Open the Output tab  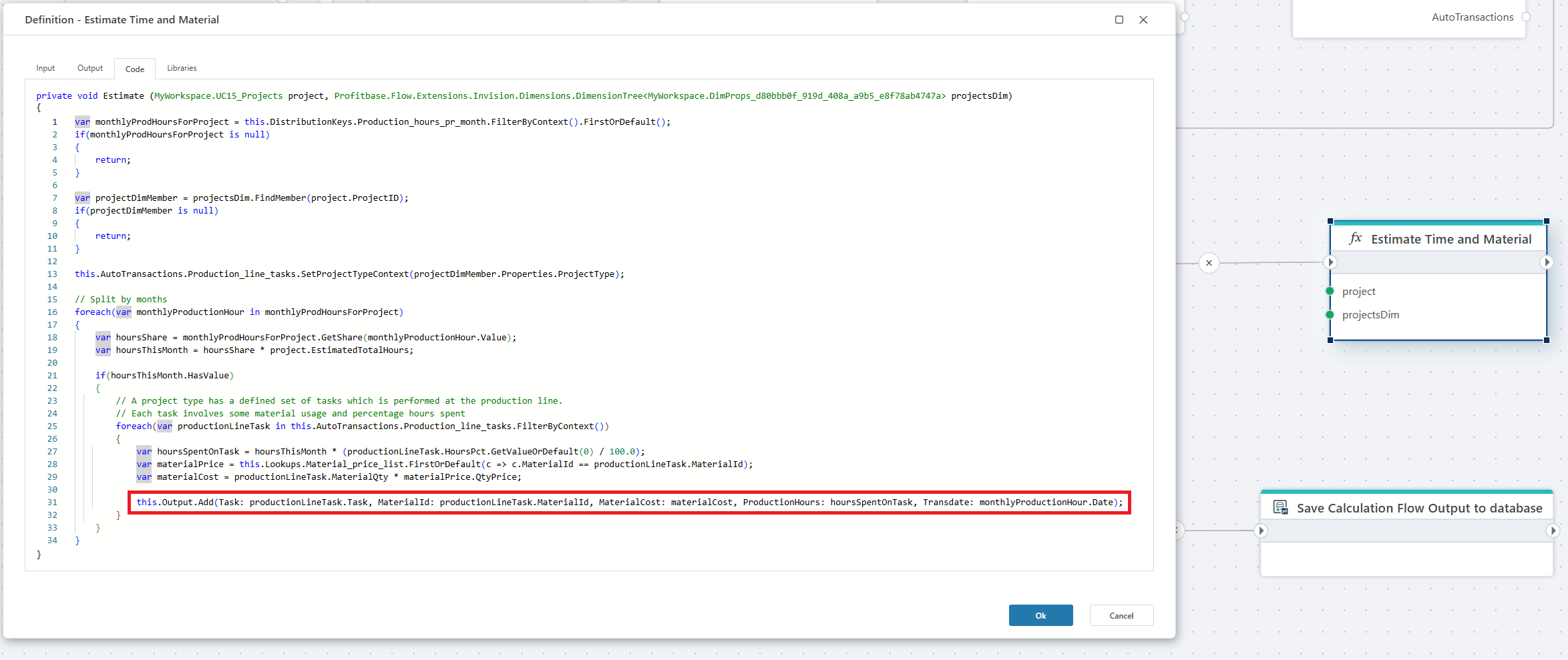click(x=90, y=68)
